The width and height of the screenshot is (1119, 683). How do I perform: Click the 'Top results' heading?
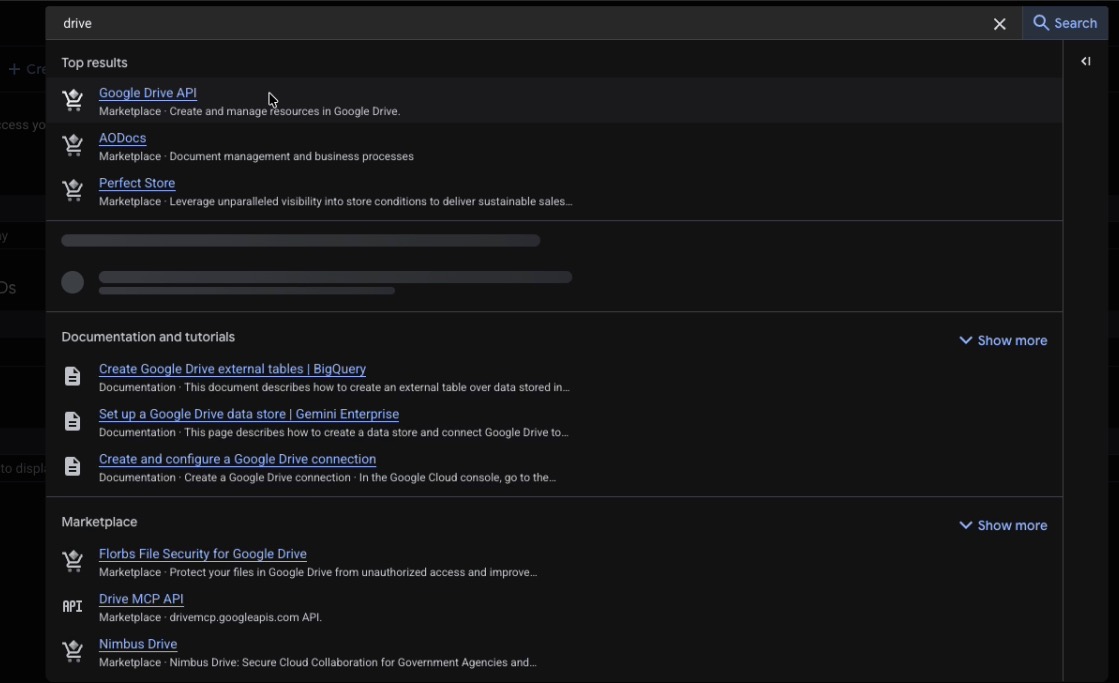(x=94, y=63)
